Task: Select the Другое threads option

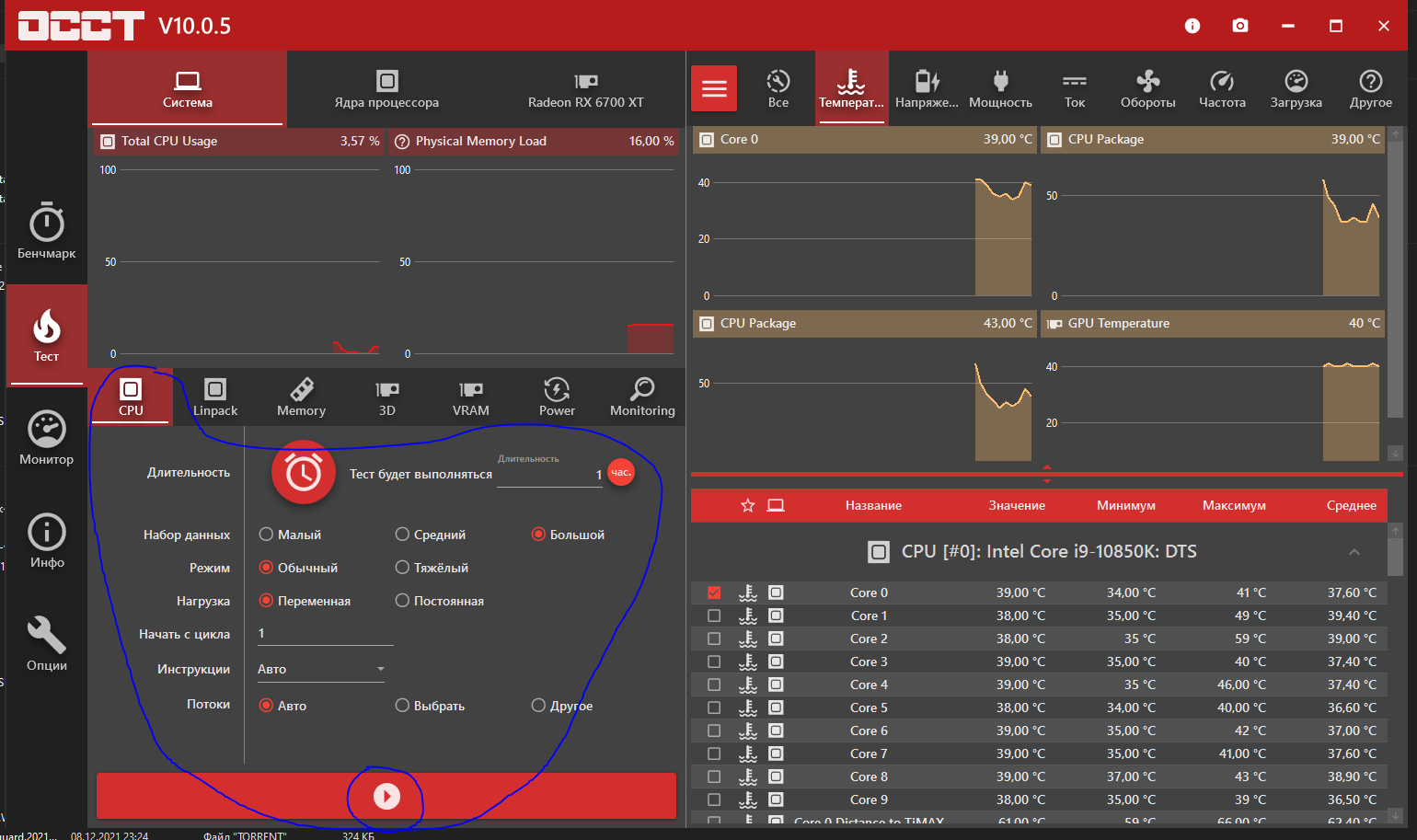Action: click(x=562, y=706)
